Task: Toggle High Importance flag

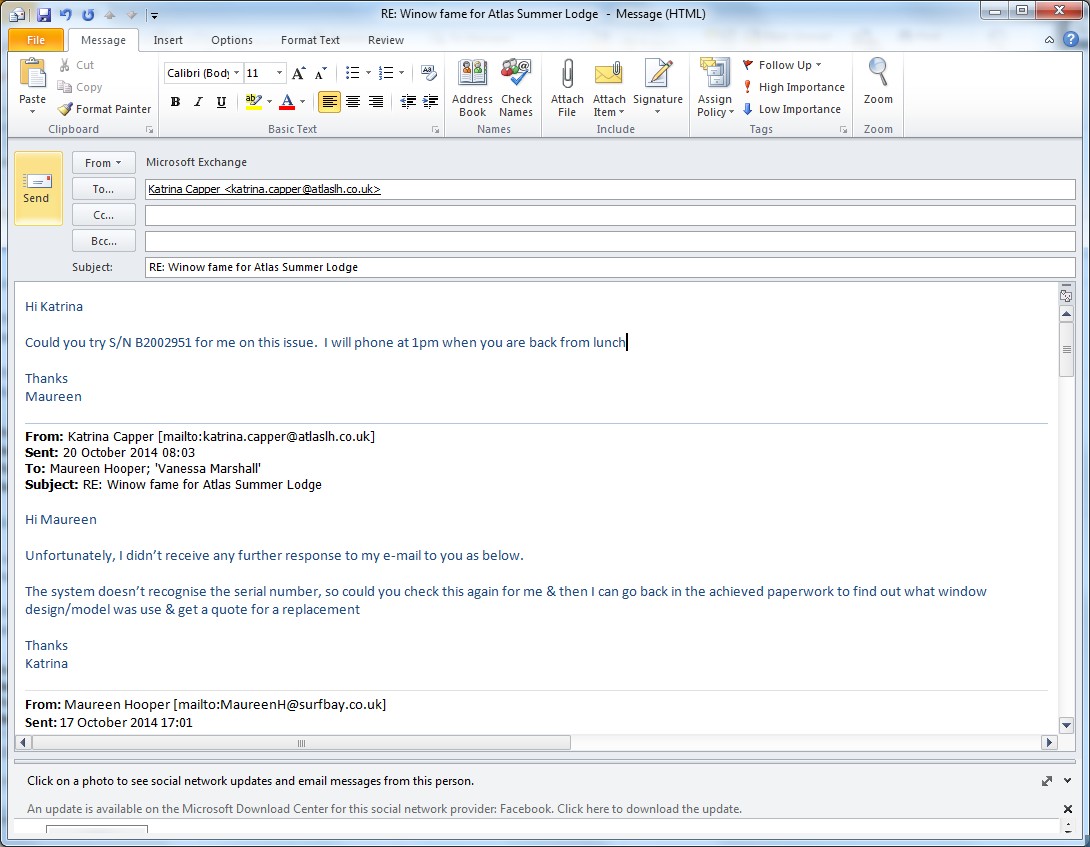Action: tap(794, 87)
